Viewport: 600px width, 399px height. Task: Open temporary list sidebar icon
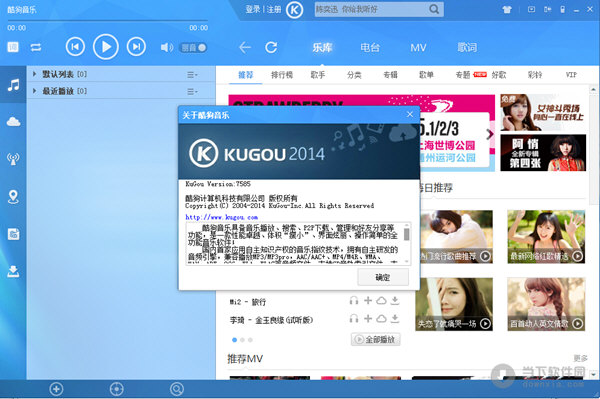pyautogui.click(x=13, y=234)
